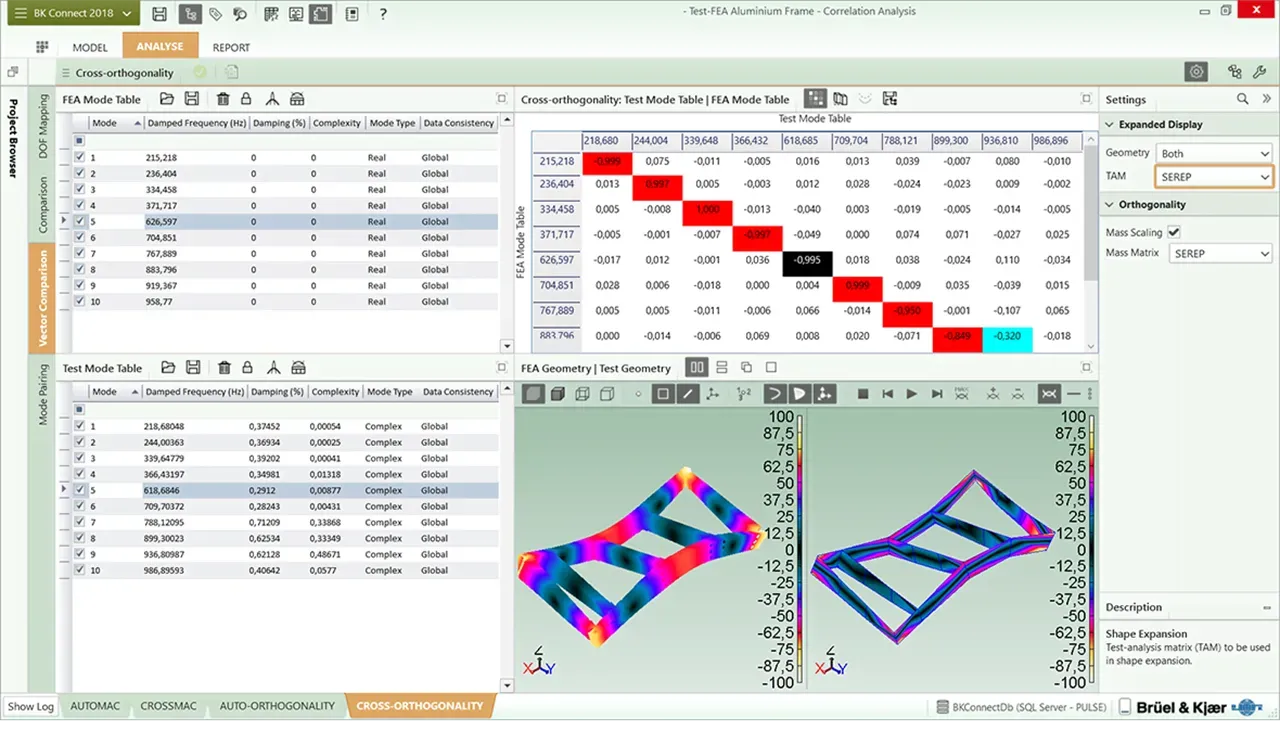Image resolution: width=1280 pixels, height=731 pixels.
Task: Stop the geometry animation
Action: 863,394
